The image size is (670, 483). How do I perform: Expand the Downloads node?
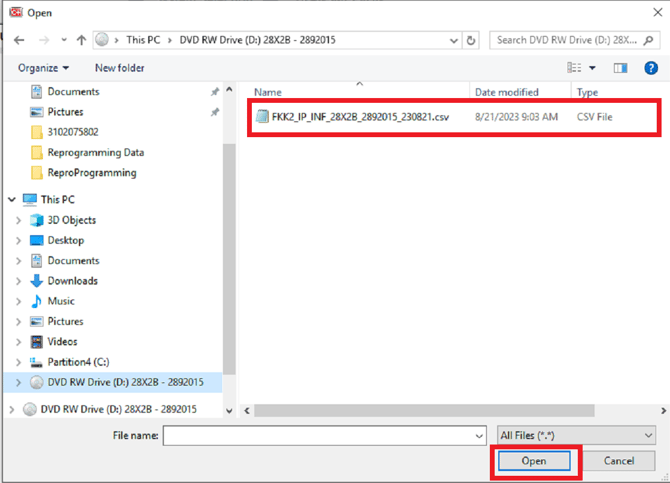pos(18,281)
